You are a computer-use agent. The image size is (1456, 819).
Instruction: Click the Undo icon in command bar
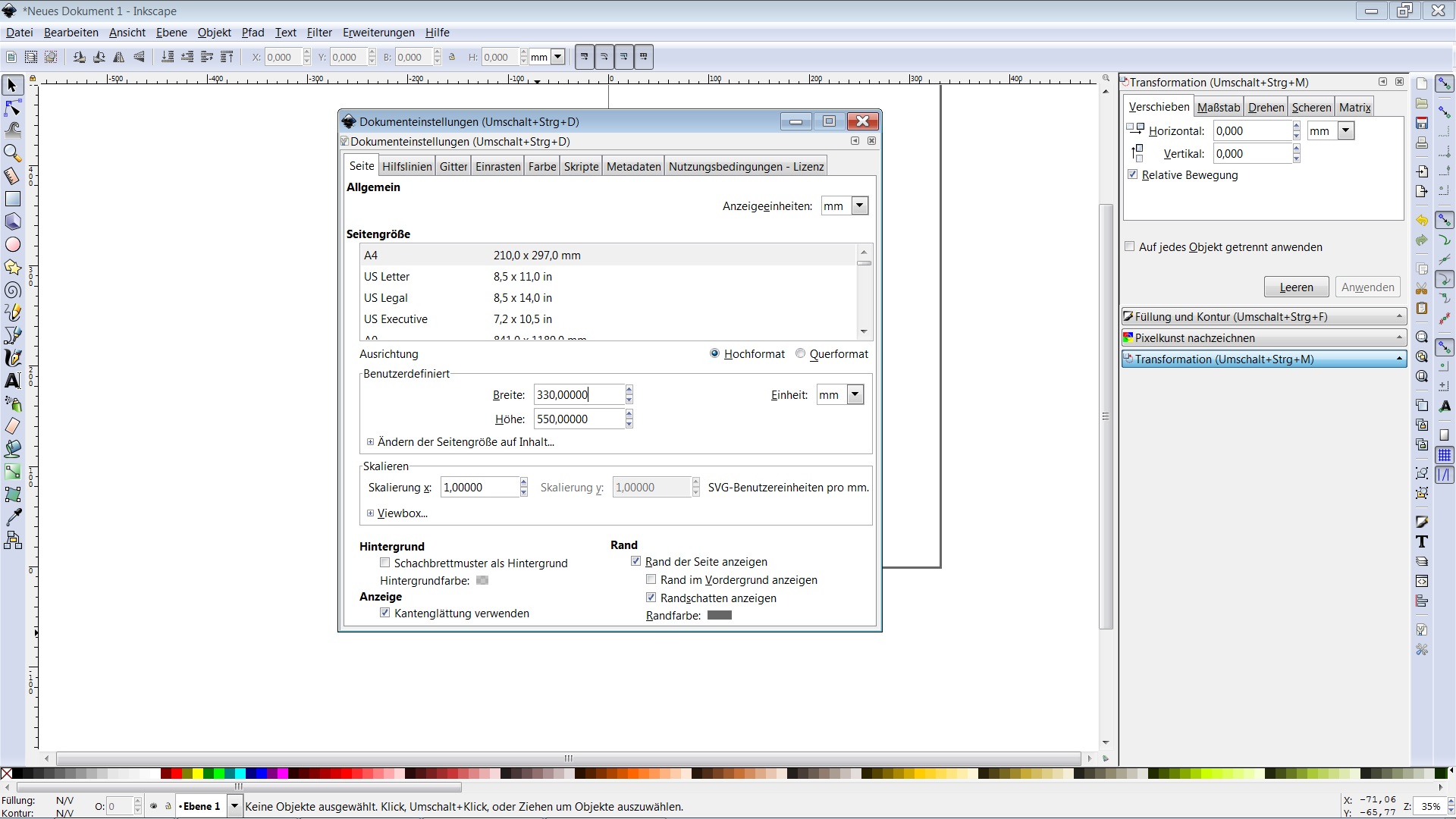coord(1422,221)
